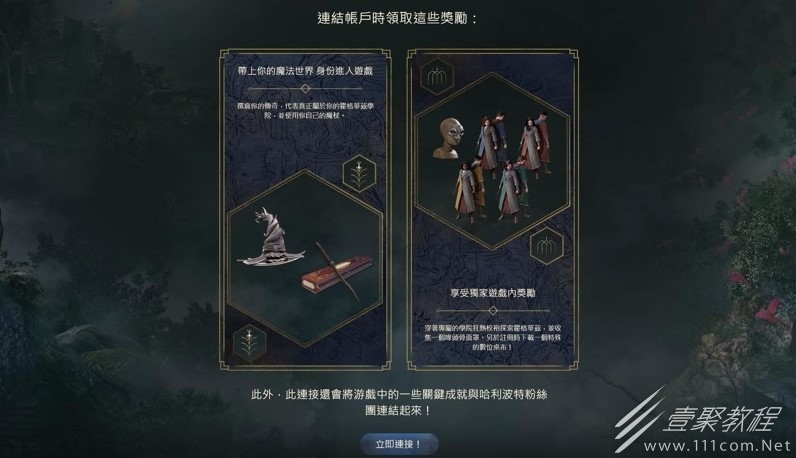Select the beaked mask head reward
This screenshot has width=796, height=458.
[447, 138]
